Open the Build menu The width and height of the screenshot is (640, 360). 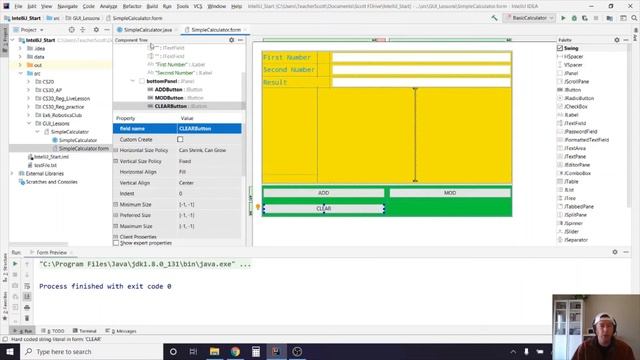[x=152, y=6]
